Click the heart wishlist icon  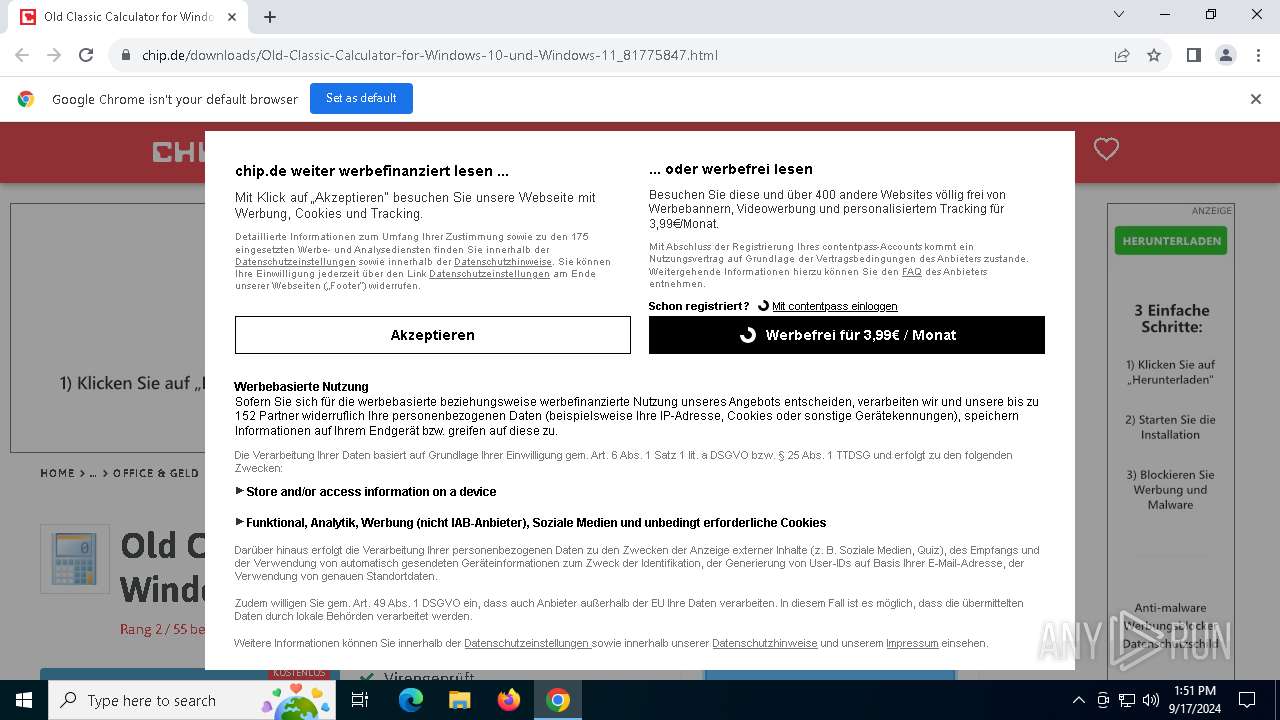point(1106,149)
